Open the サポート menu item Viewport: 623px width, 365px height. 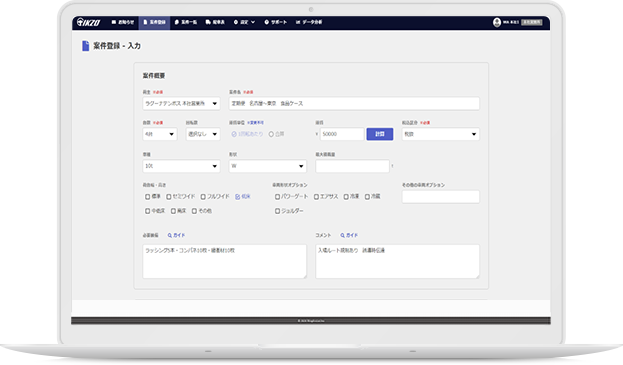[x=275, y=22]
